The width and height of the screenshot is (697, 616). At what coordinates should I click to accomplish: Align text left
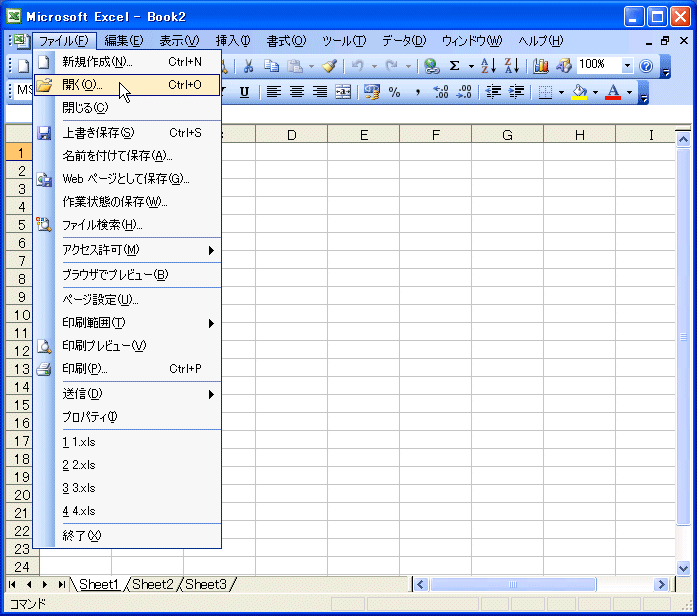pyautogui.click(x=273, y=92)
